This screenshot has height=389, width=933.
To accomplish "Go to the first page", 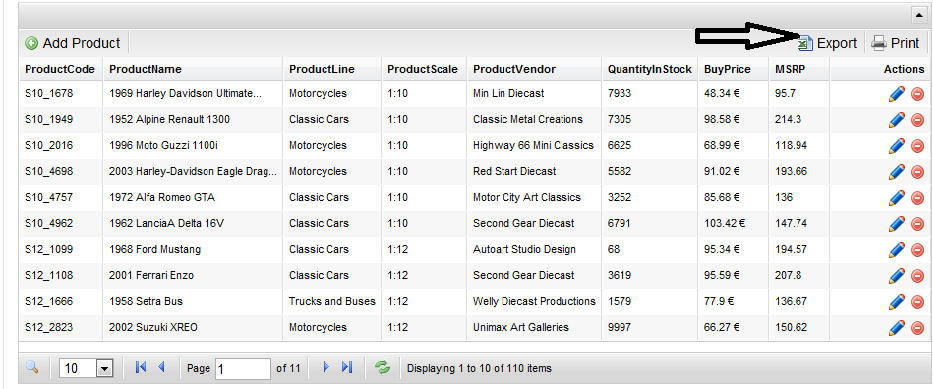I will [x=141, y=368].
